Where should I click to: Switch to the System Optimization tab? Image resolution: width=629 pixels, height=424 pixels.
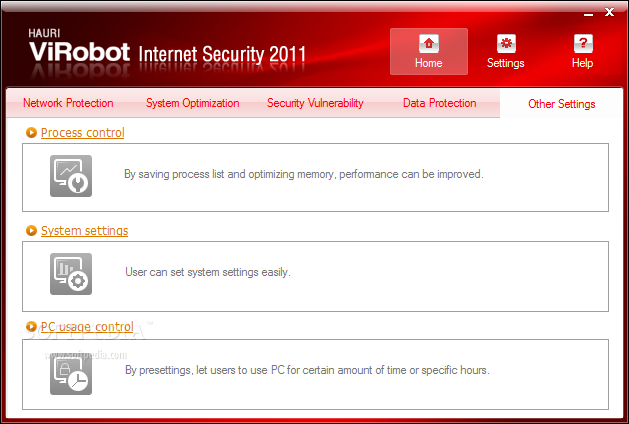point(193,103)
